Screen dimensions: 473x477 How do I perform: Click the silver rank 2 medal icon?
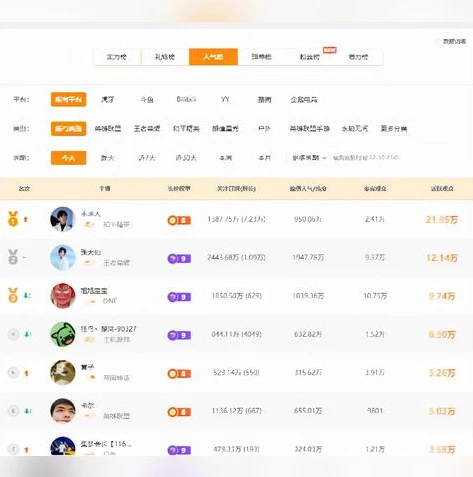click(13, 257)
